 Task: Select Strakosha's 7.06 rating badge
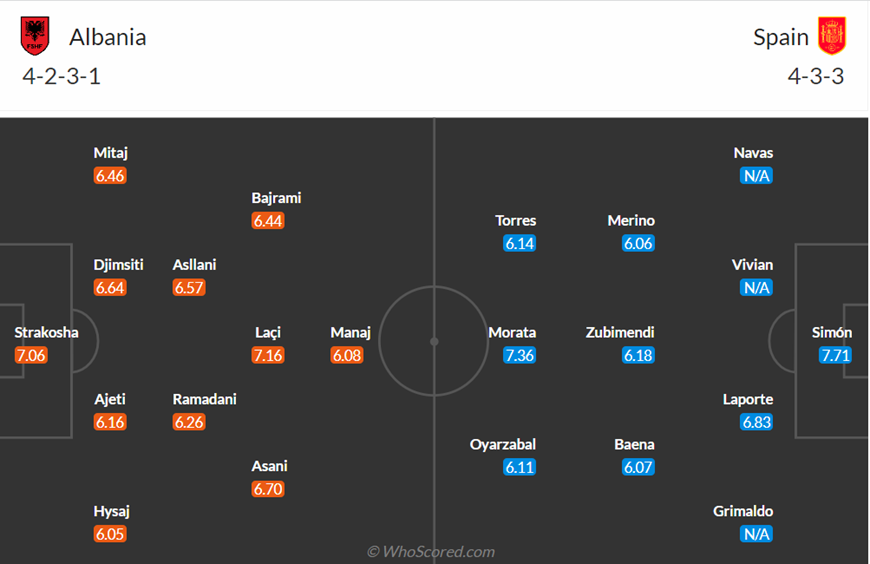pyautogui.click(x=31, y=355)
